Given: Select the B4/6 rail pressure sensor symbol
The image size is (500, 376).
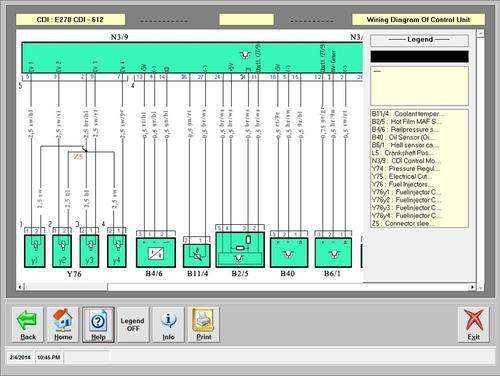Looking at the screenshot, I should click(x=156, y=252).
